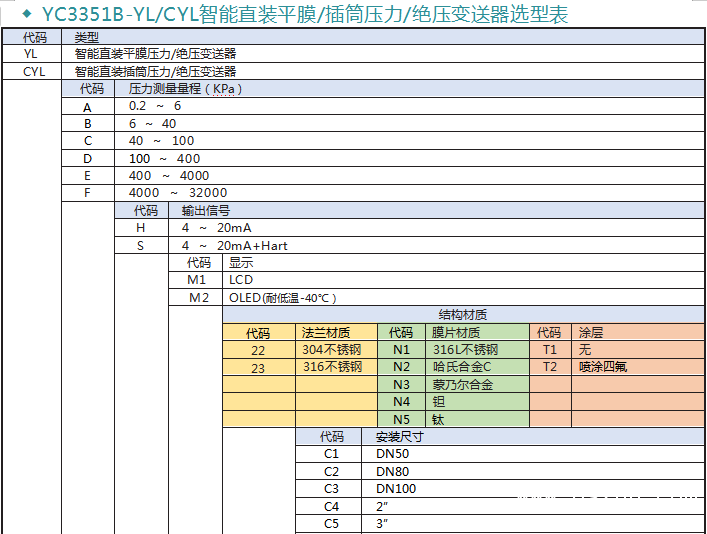Click the 蒙乃尔合金 diaphragm material cell

(x=462, y=385)
